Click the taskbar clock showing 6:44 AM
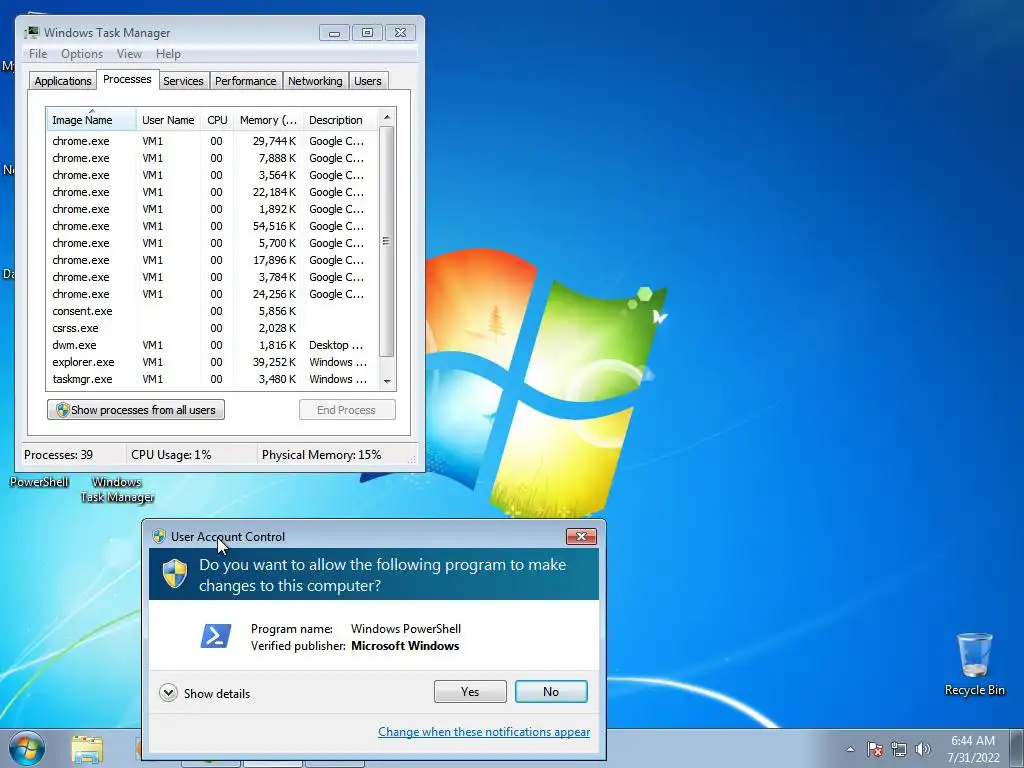Viewport: 1024px width, 768px height. [973, 749]
